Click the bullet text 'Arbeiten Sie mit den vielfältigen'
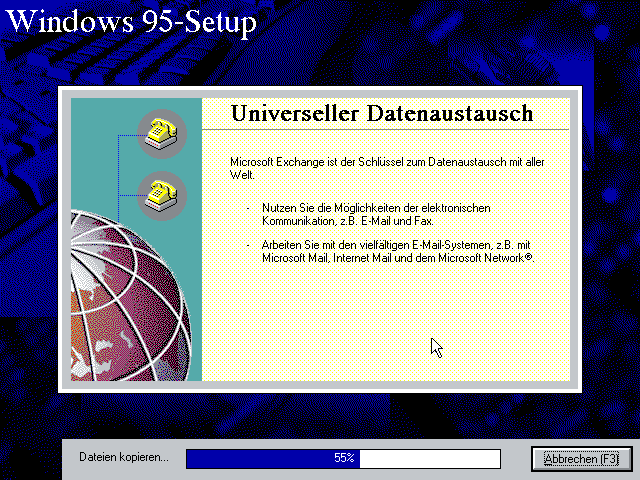This screenshot has height=480, width=640. pyautogui.click(x=398, y=251)
